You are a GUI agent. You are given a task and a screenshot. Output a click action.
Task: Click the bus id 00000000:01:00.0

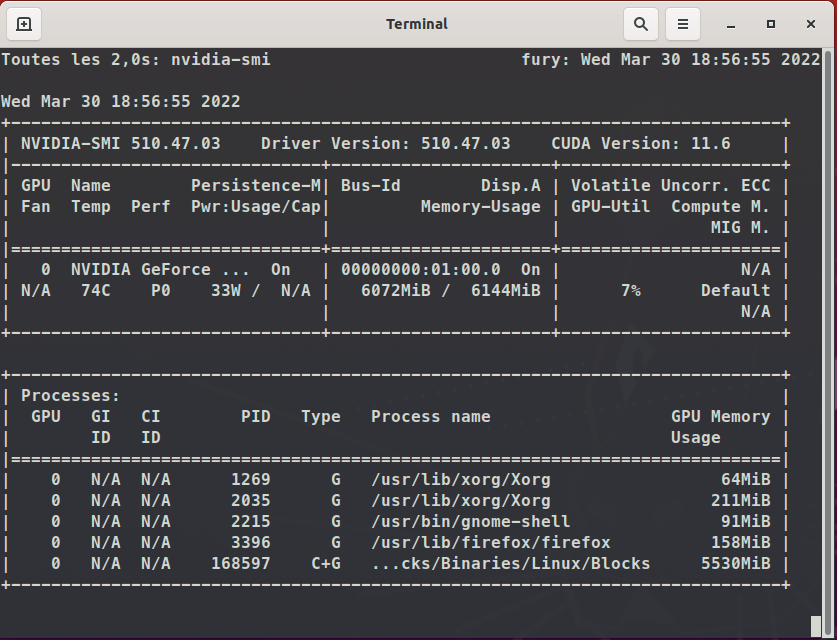[421, 270]
